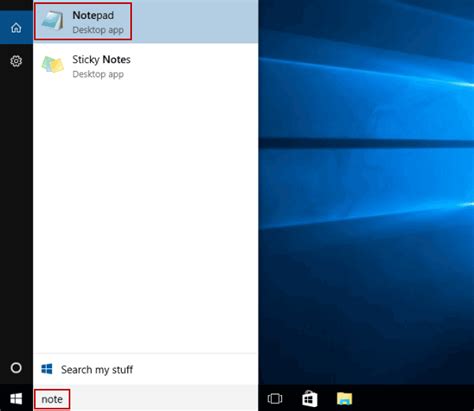Open the Notepad desktop app result
Image resolution: width=474 pixels, height=411 pixels.
(146, 22)
